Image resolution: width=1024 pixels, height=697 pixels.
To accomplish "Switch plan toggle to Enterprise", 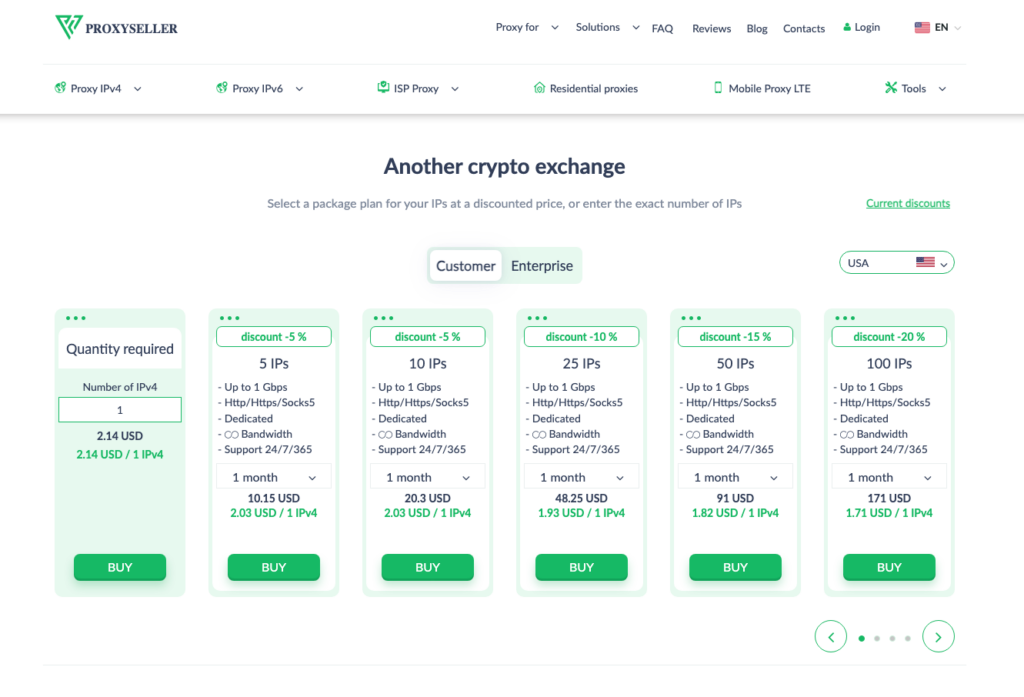I will pyautogui.click(x=541, y=266).
